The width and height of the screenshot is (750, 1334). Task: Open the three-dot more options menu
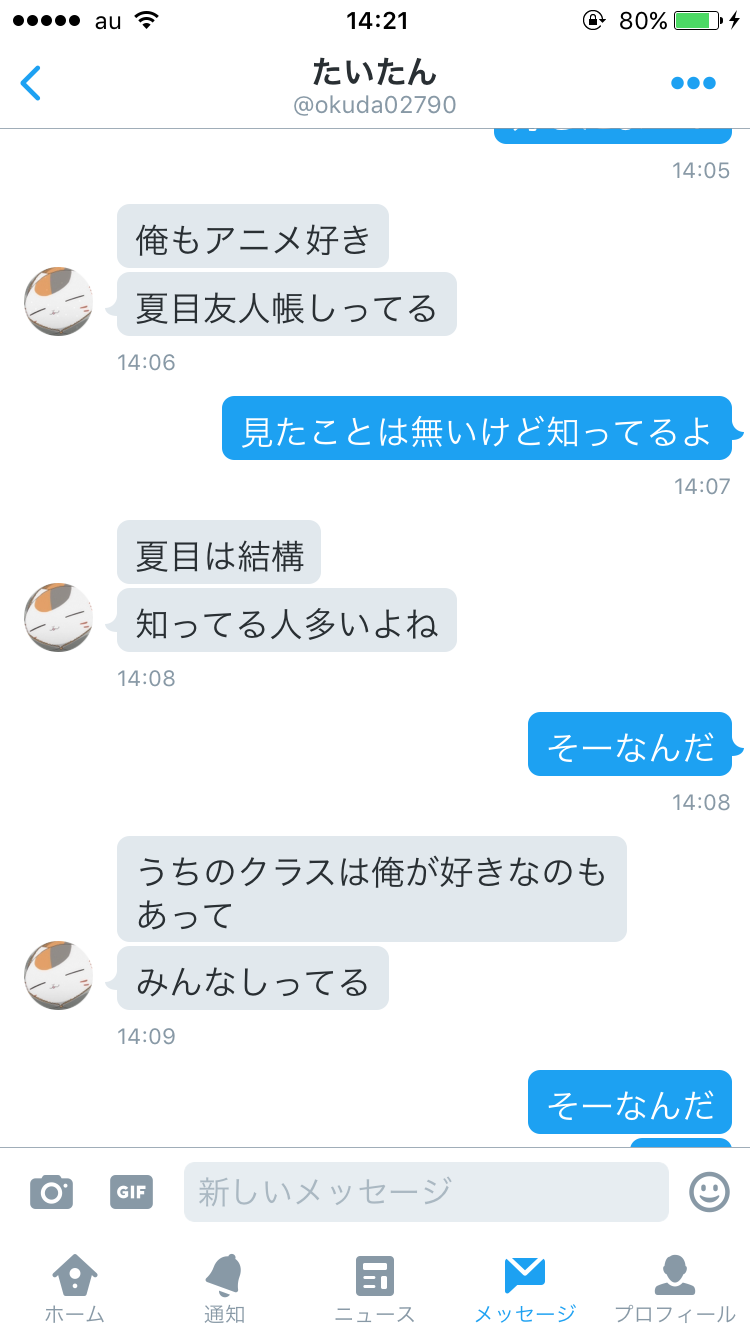(x=693, y=84)
